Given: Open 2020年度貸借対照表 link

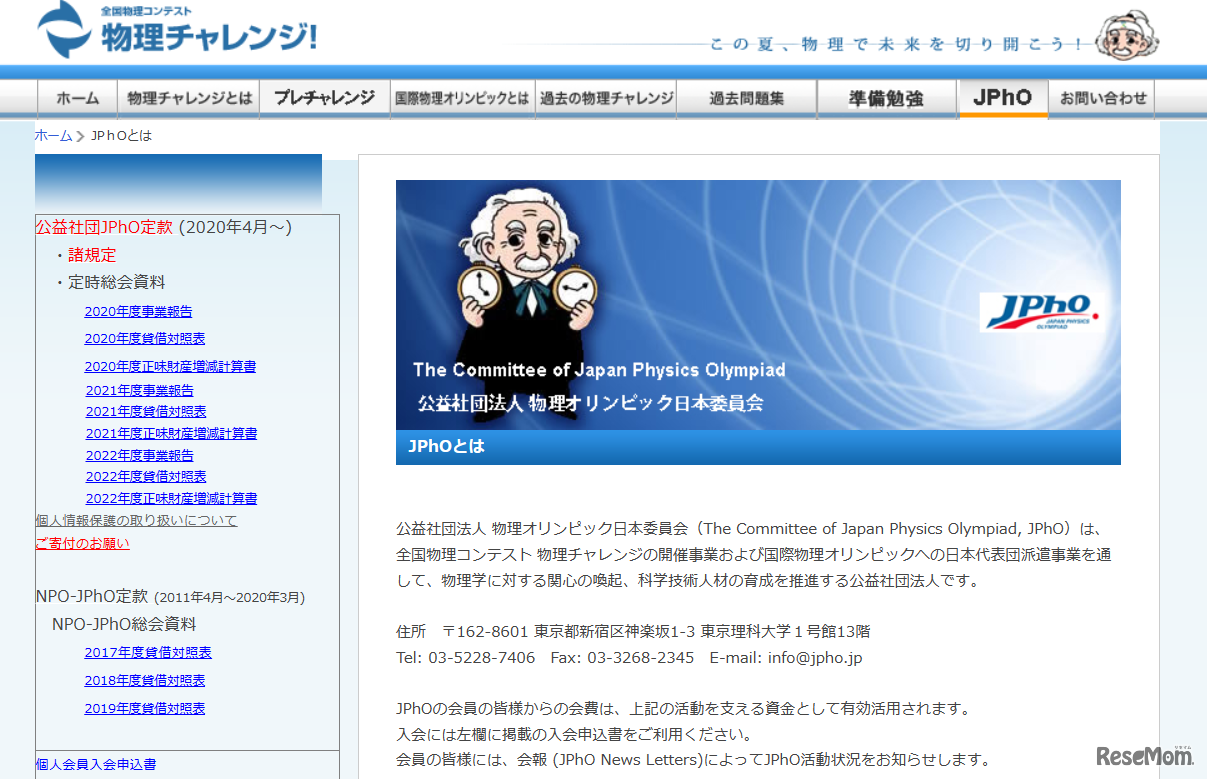Looking at the screenshot, I should point(145,338).
